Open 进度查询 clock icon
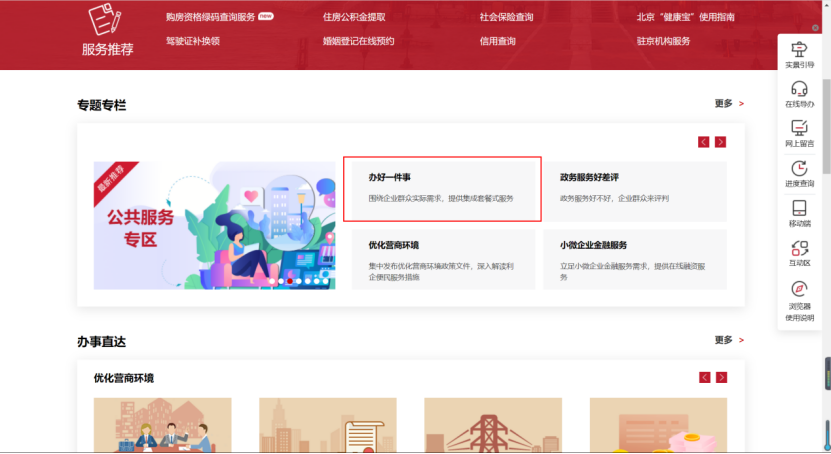This screenshot has width=831, height=454. [x=799, y=168]
